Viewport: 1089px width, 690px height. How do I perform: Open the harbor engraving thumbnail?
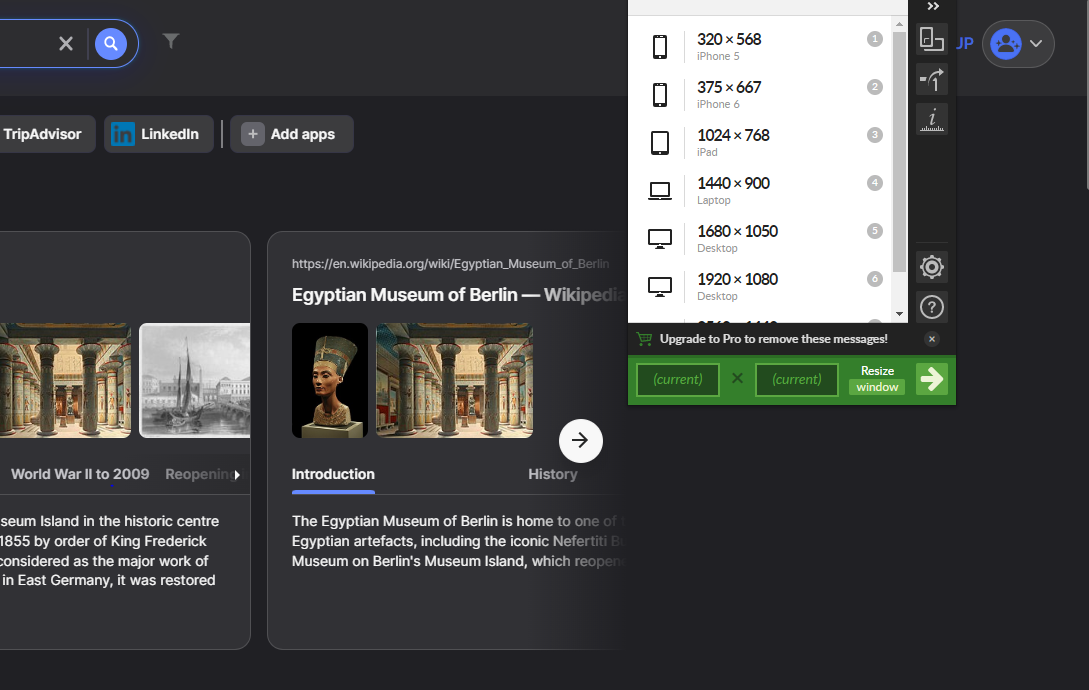[x=195, y=380]
